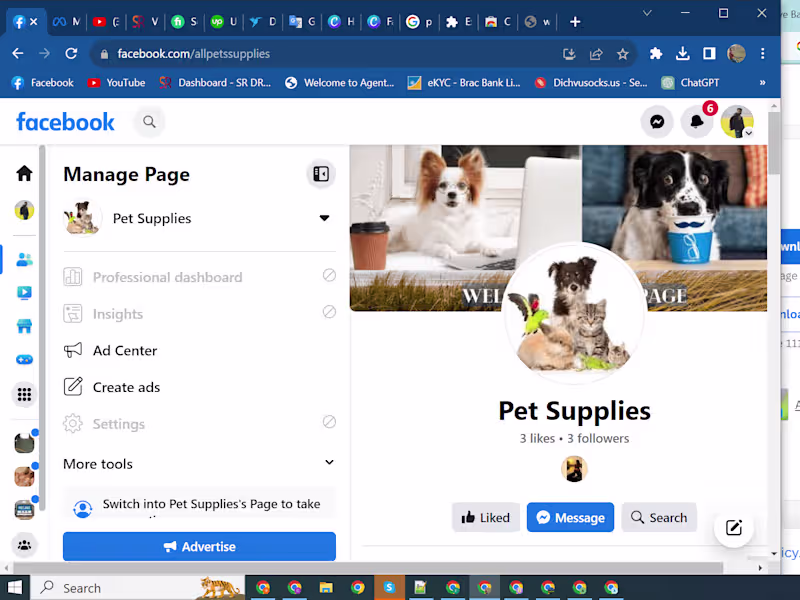Open Create ads
Screen dimensions: 800x600
point(199,387)
